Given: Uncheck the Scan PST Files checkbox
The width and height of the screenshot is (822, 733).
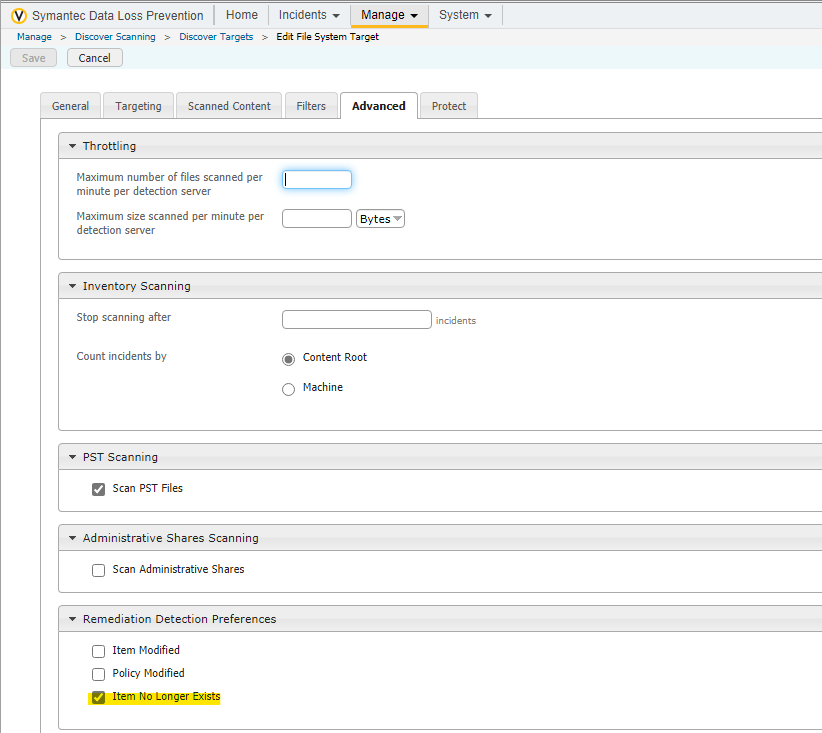Looking at the screenshot, I should coord(98,489).
